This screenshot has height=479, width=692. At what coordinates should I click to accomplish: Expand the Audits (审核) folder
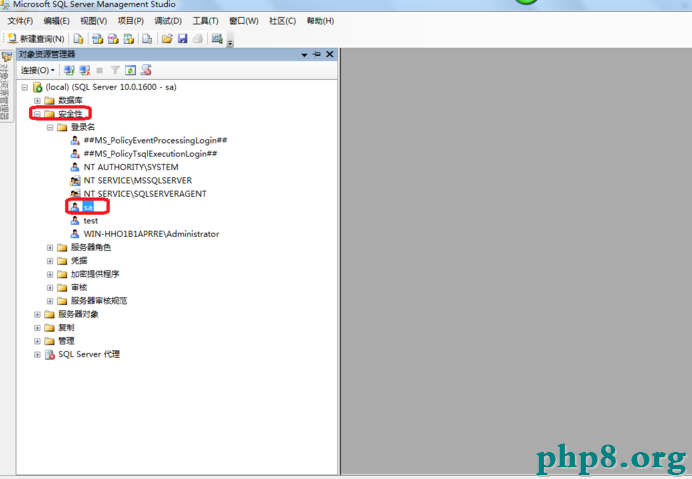pyautogui.click(x=50, y=288)
